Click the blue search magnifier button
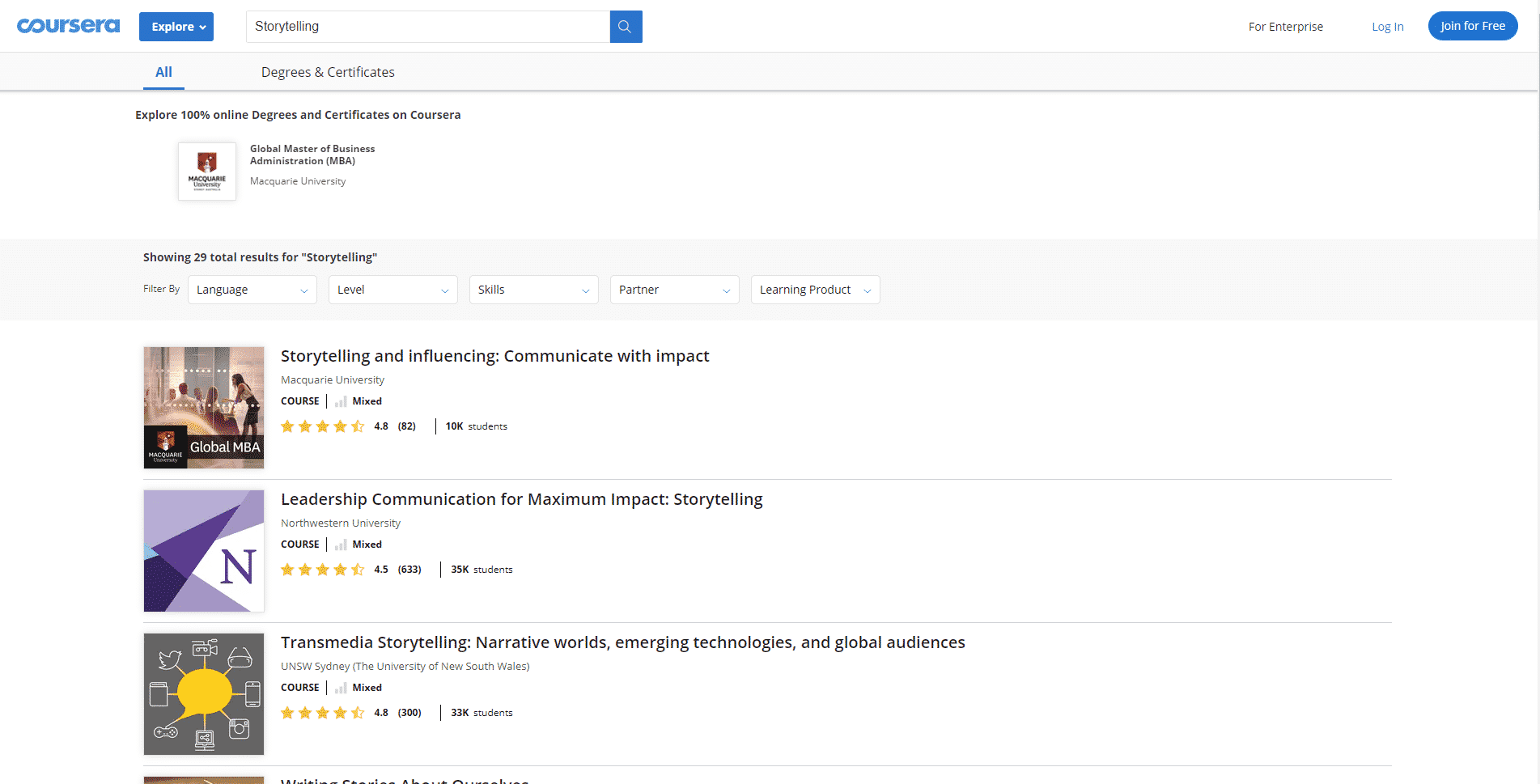The width and height of the screenshot is (1540, 784). click(626, 27)
